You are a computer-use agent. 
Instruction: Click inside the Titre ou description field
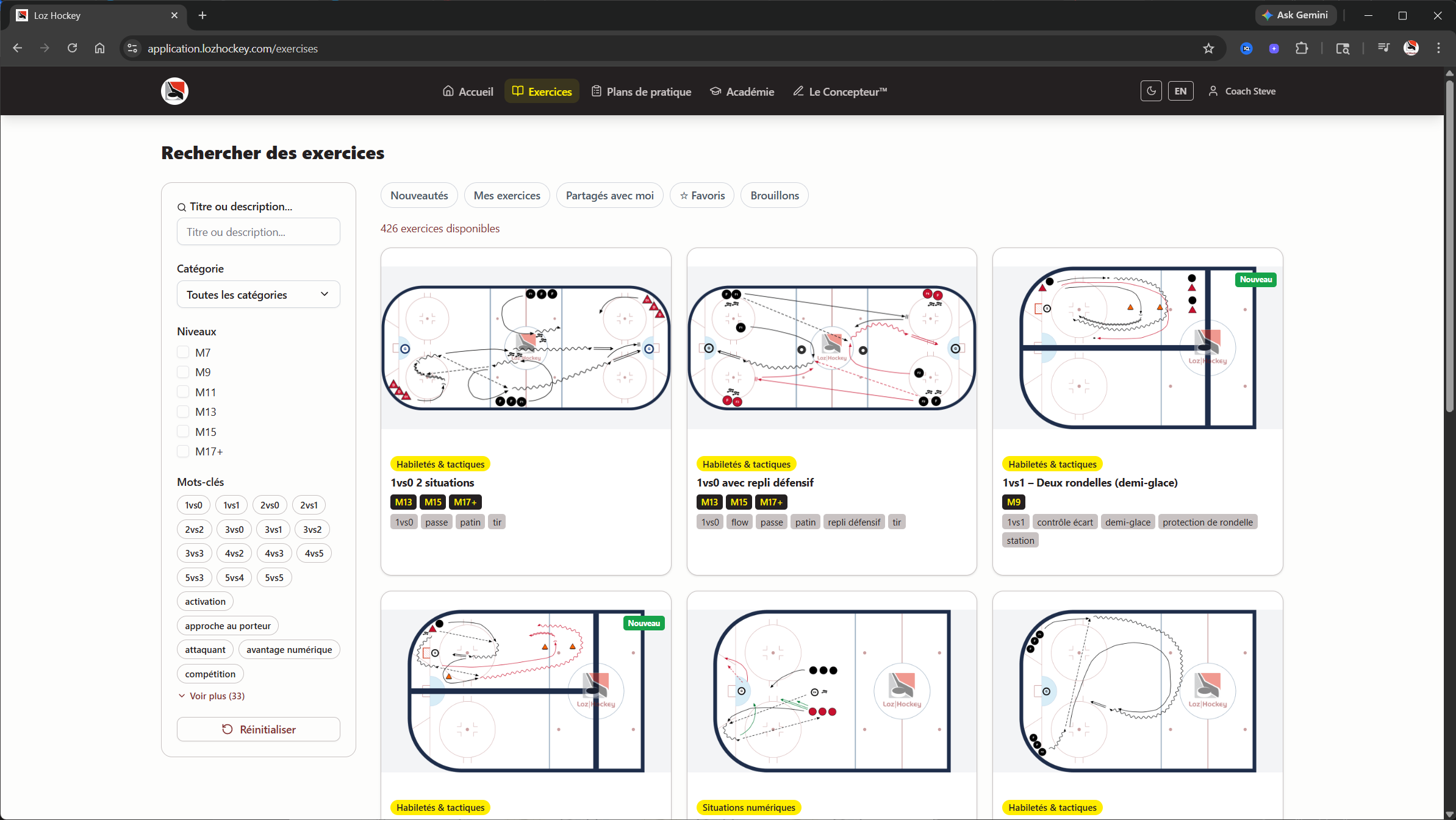click(x=258, y=232)
